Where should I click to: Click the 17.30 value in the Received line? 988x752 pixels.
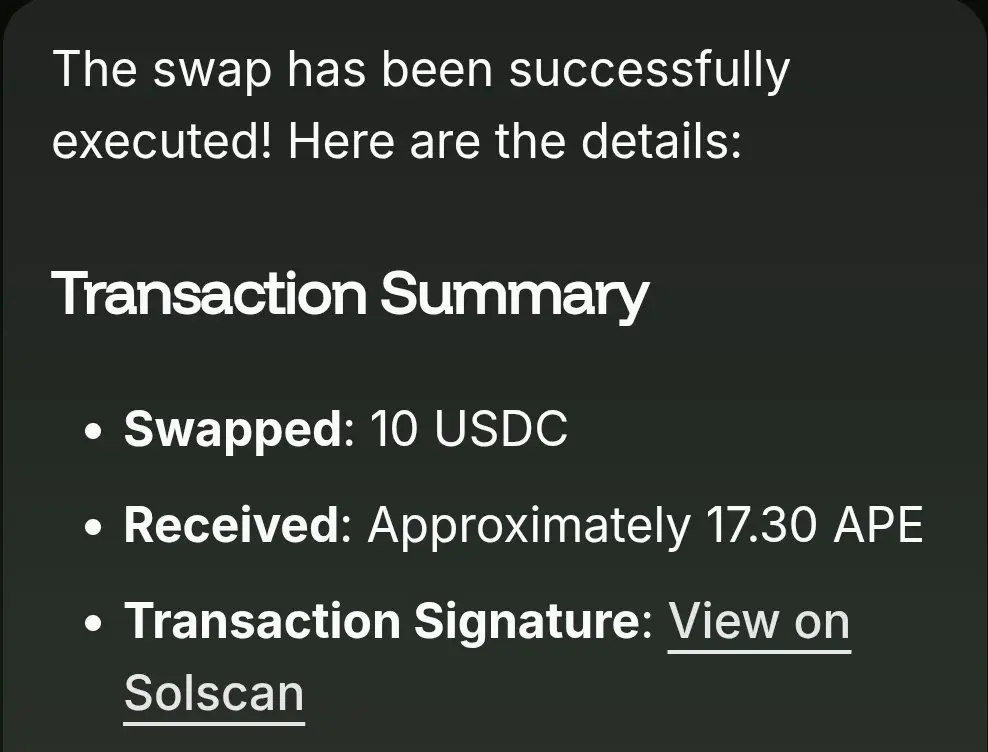point(761,524)
